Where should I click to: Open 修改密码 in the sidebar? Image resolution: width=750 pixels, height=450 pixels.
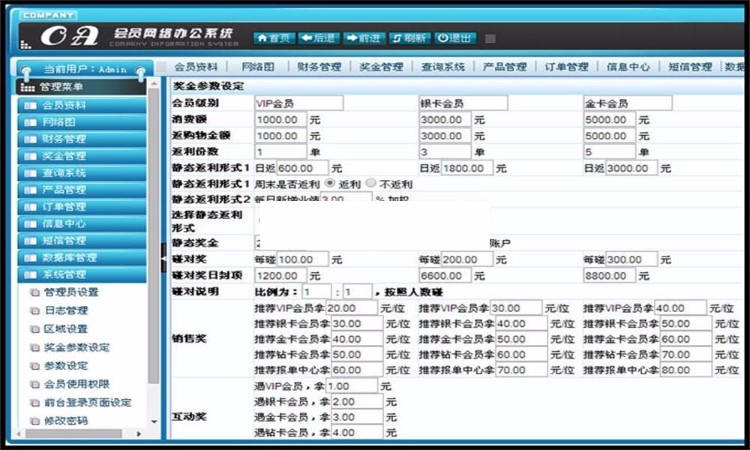click(66, 421)
